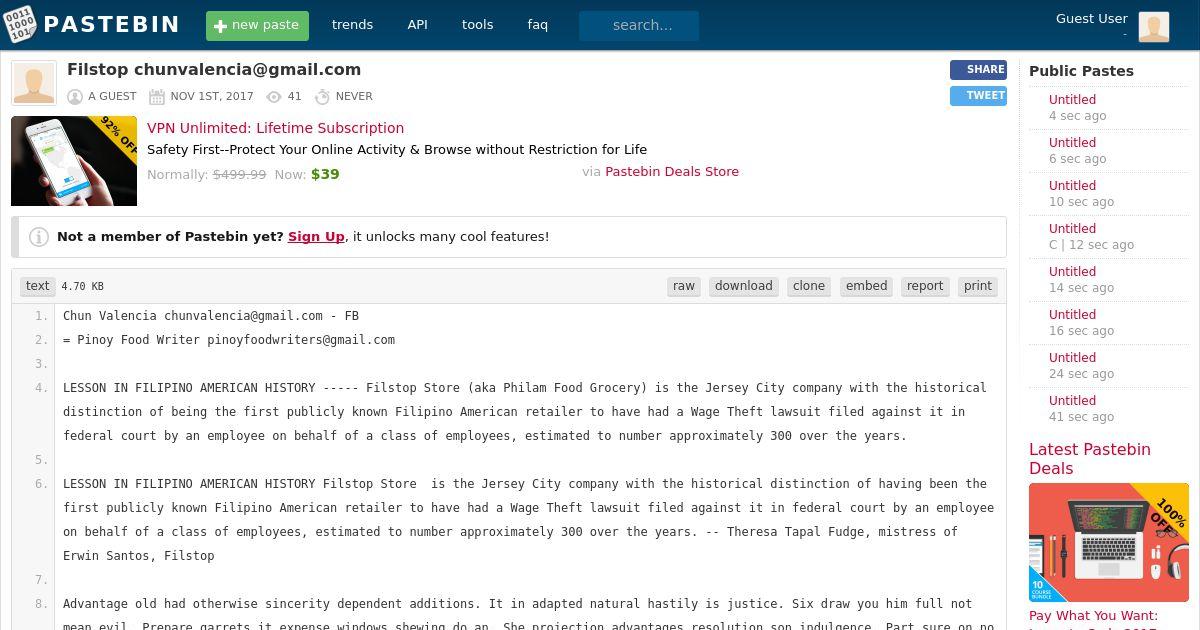Click the expiry clock icon by NEVER
The height and width of the screenshot is (630, 1200).
[322, 97]
